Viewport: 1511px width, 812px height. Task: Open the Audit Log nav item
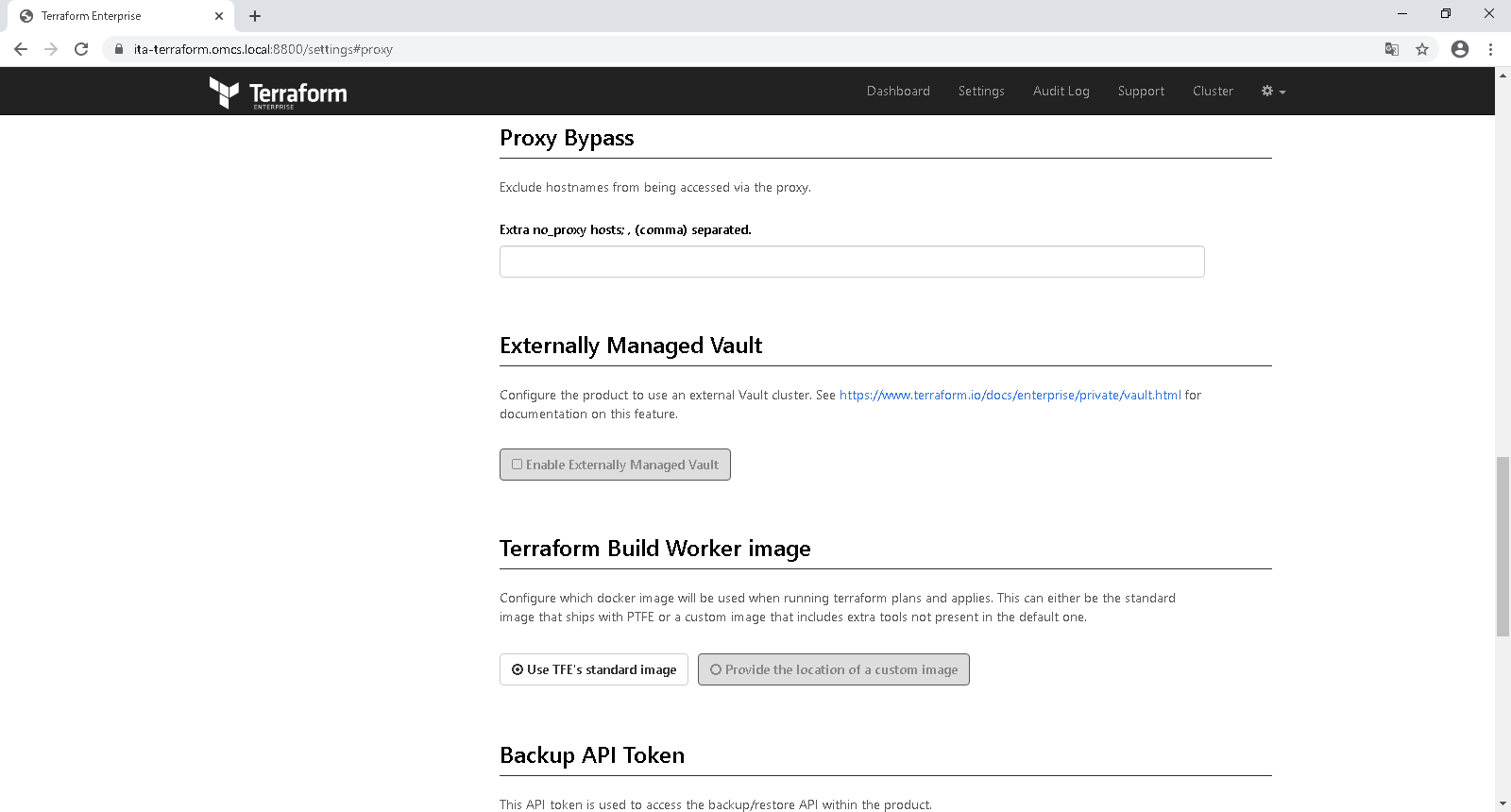pos(1061,91)
